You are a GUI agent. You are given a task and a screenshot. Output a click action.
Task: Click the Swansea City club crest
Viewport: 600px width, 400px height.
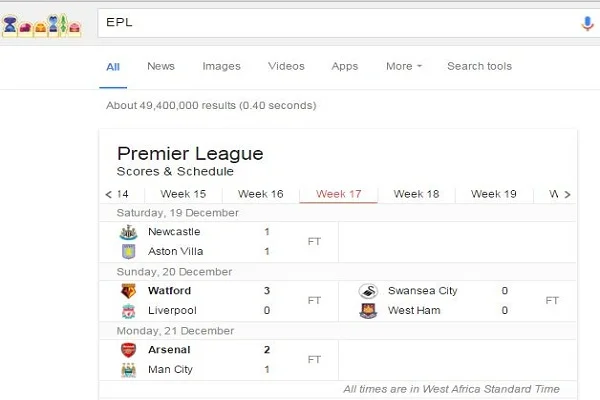coord(368,291)
